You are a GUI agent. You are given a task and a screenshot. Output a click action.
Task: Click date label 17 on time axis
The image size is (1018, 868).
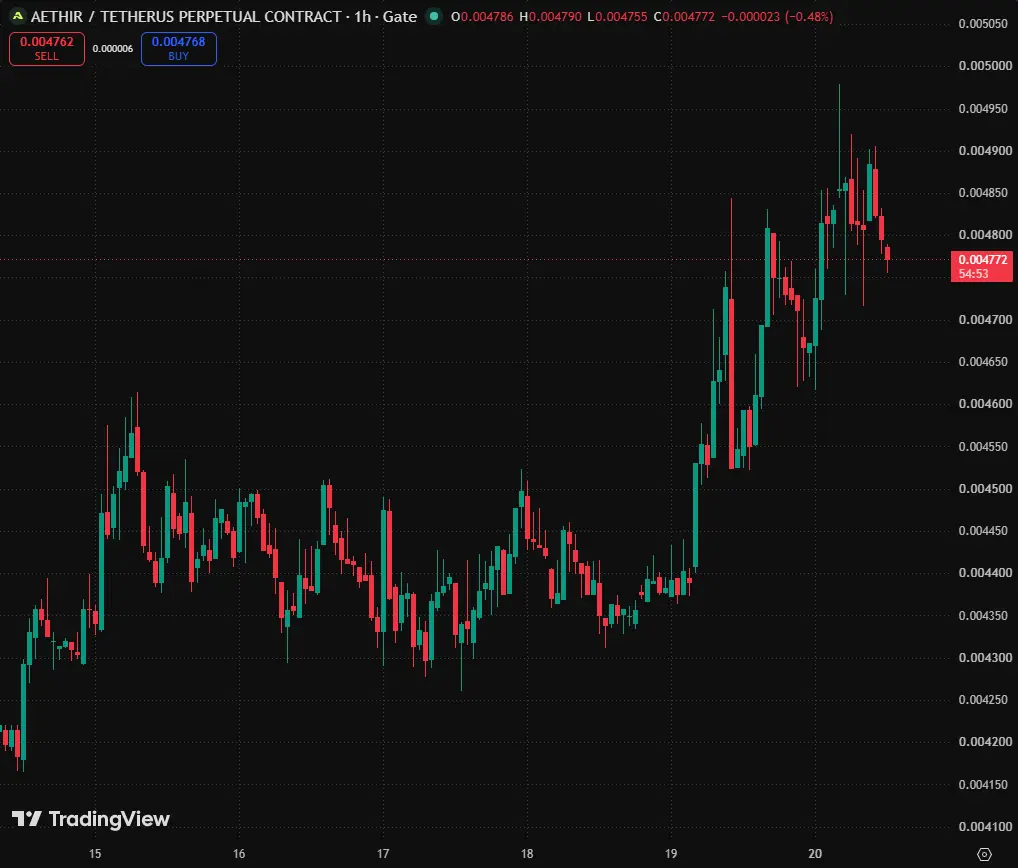point(383,854)
